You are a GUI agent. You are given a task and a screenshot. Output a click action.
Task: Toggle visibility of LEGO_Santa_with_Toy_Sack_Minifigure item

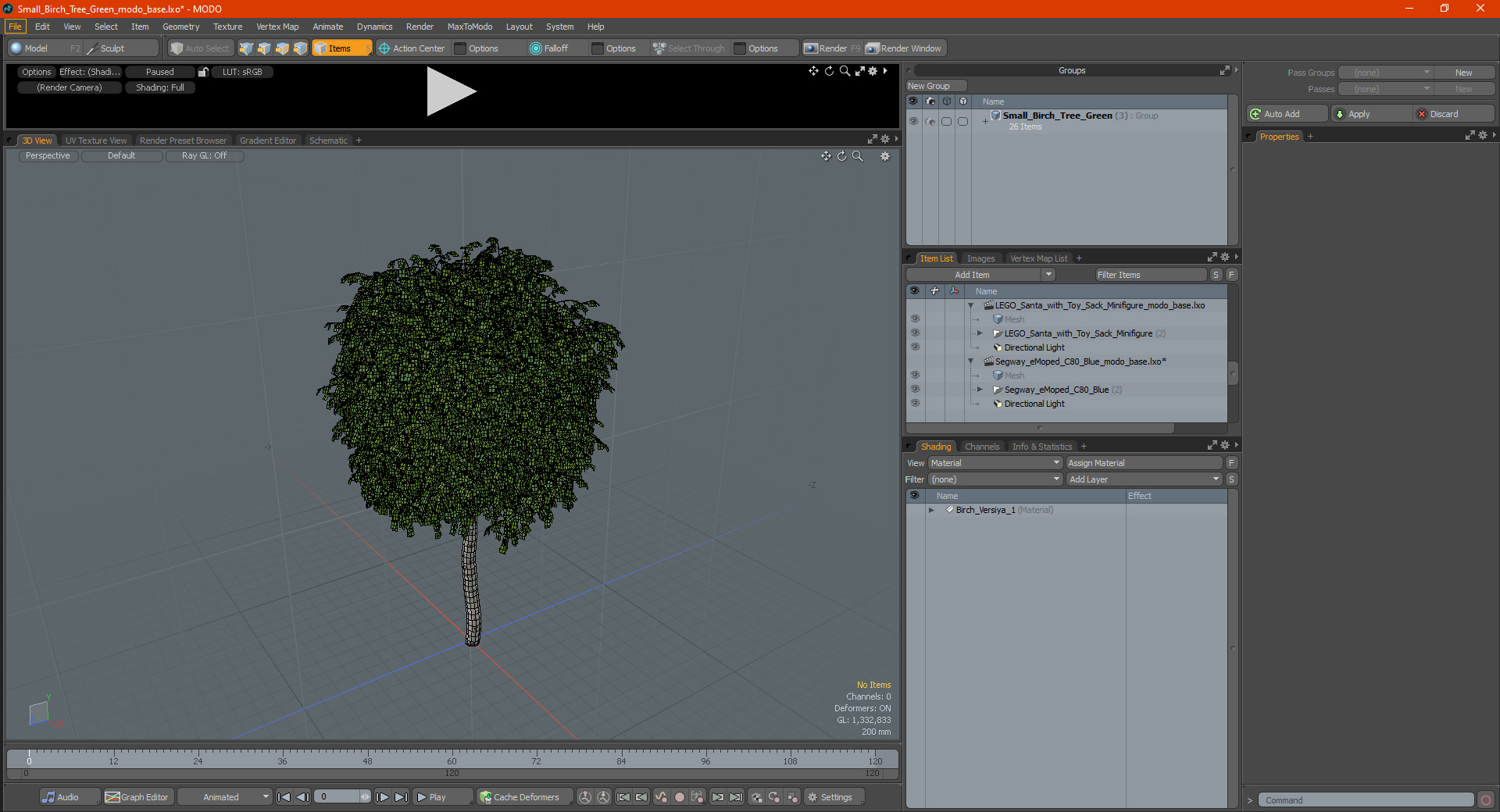915,333
